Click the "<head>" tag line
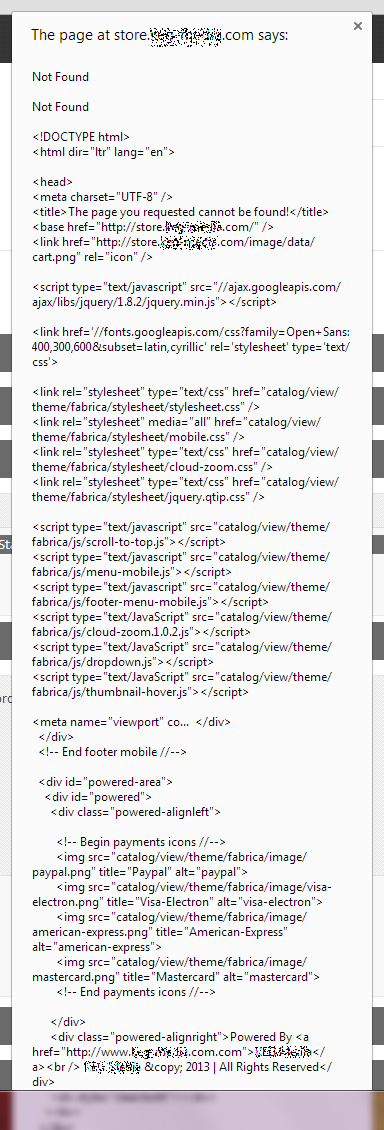Image resolution: width=384 pixels, height=1130 pixels. click(x=53, y=182)
